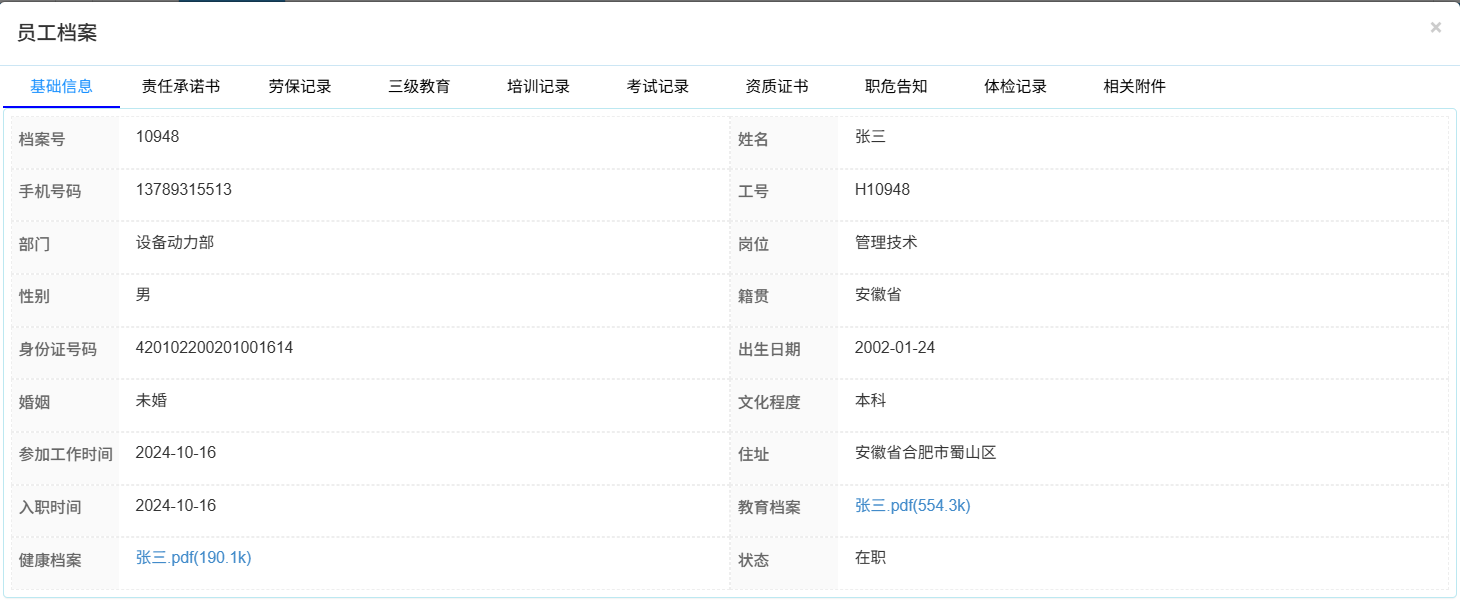Open the 体检记录 tab
The height and width of the screenshot is (604, 1460).
pyautogui.click(x=1015, y=86)
